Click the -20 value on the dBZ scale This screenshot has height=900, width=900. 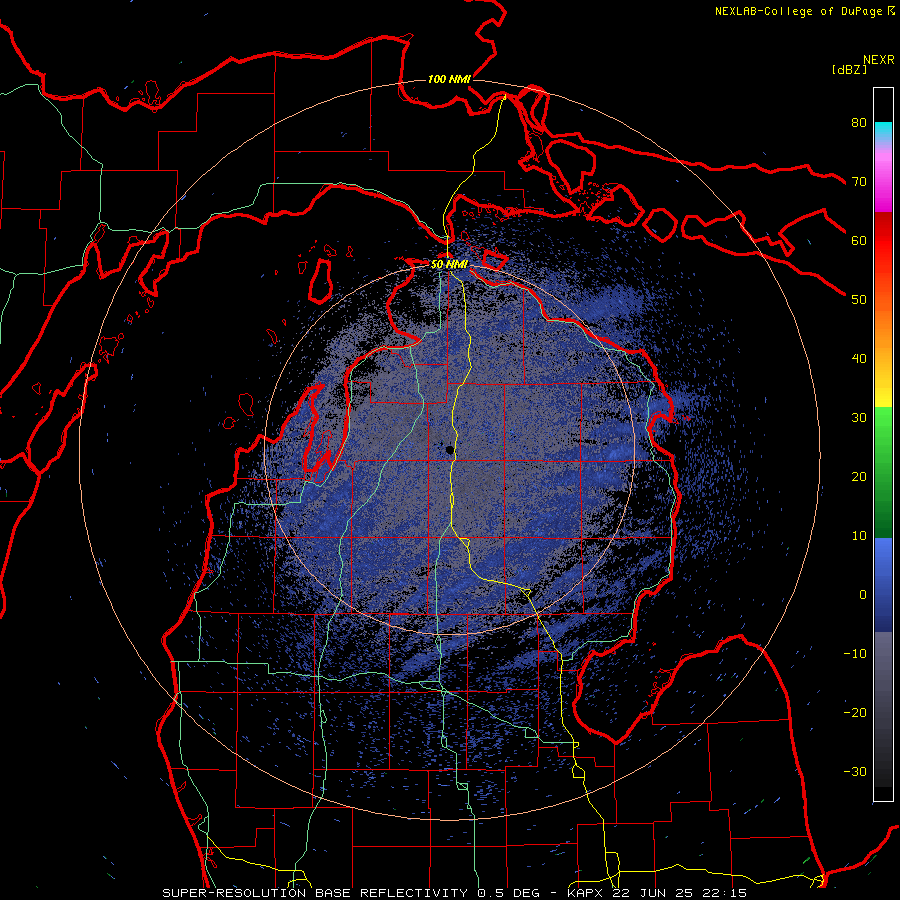coord(855,712)
